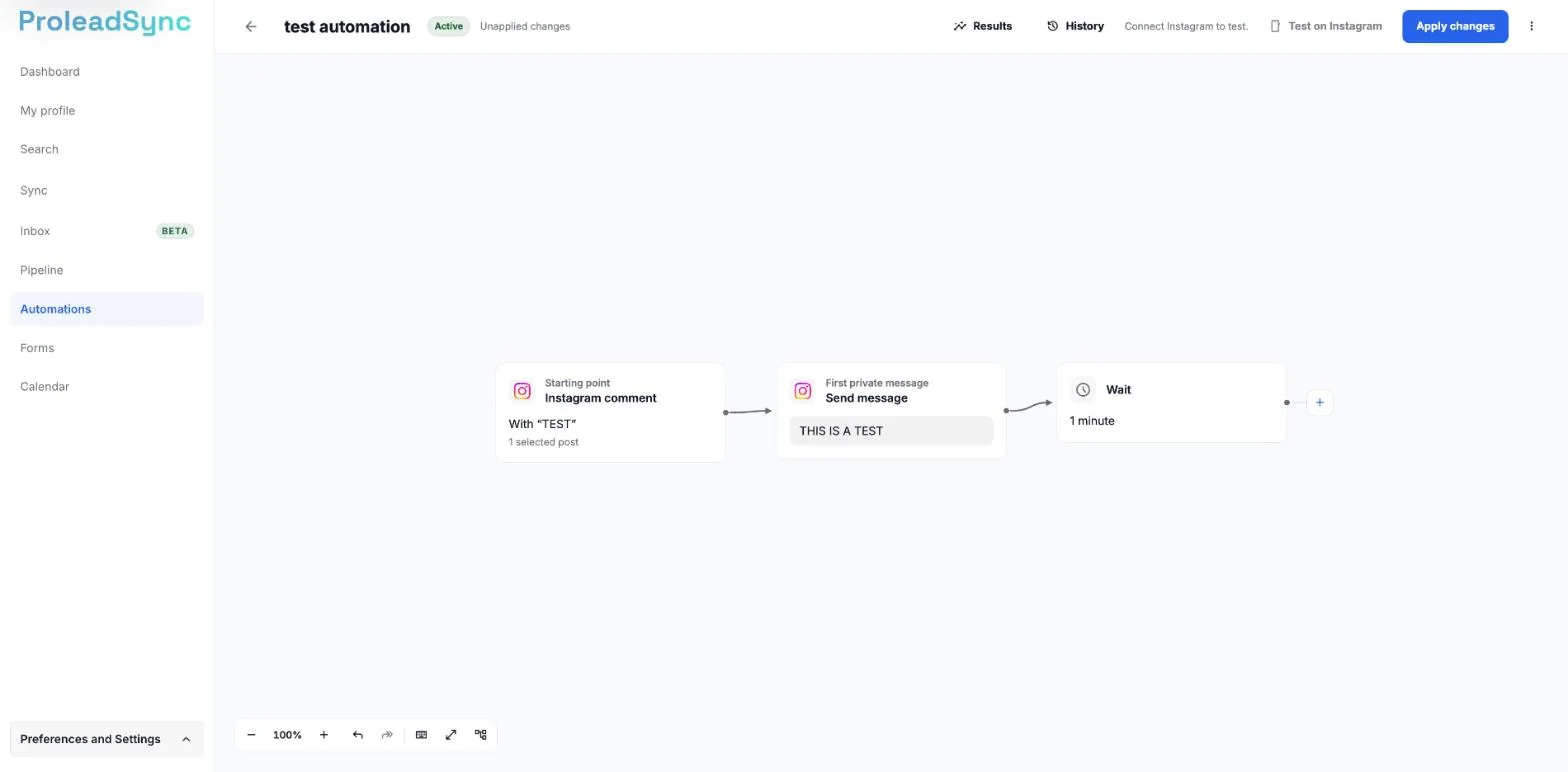Fit the flow to screen with expand arrows

451,735
